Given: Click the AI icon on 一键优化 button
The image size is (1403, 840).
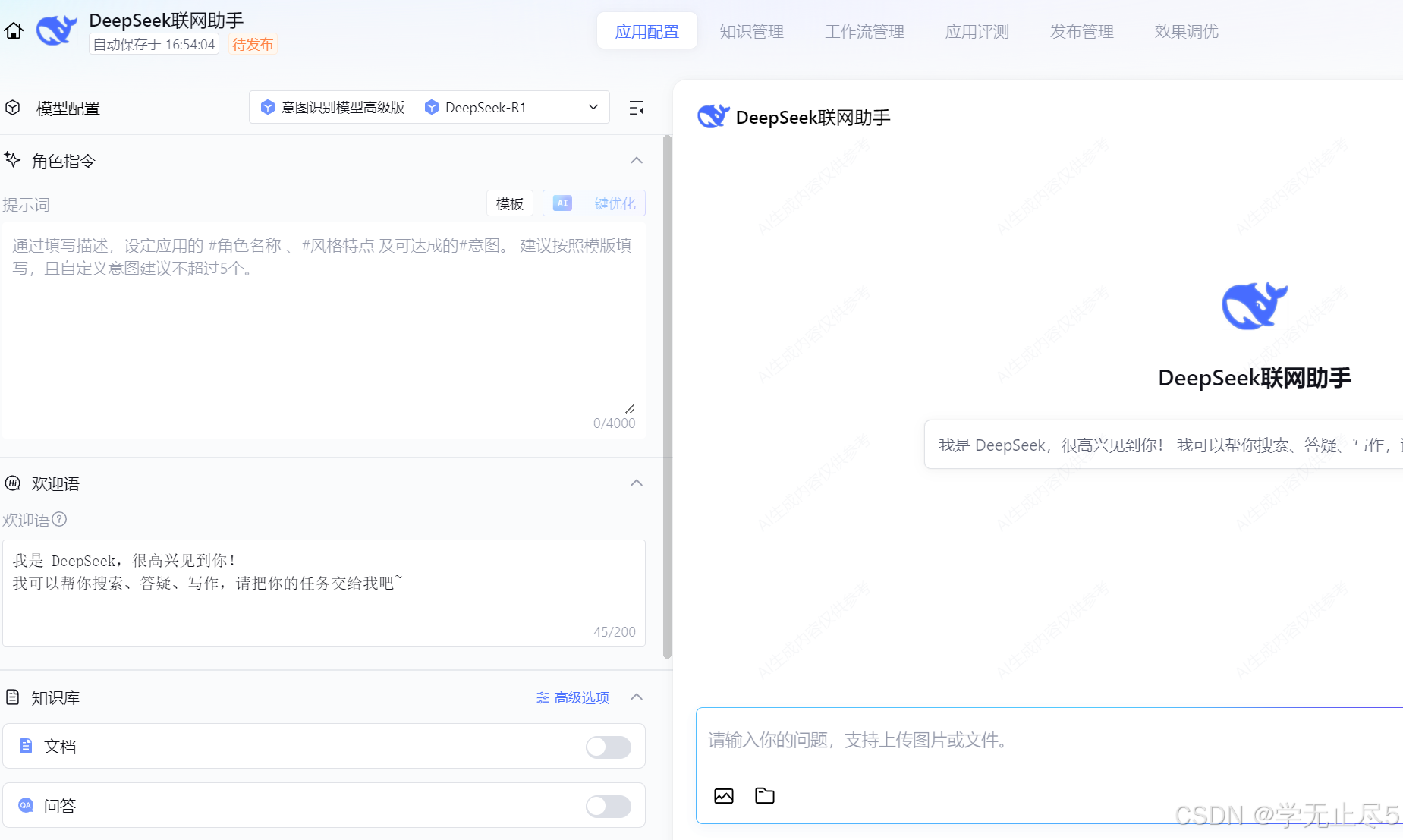Looking at the screenshot, I should (x=562, y=203).
